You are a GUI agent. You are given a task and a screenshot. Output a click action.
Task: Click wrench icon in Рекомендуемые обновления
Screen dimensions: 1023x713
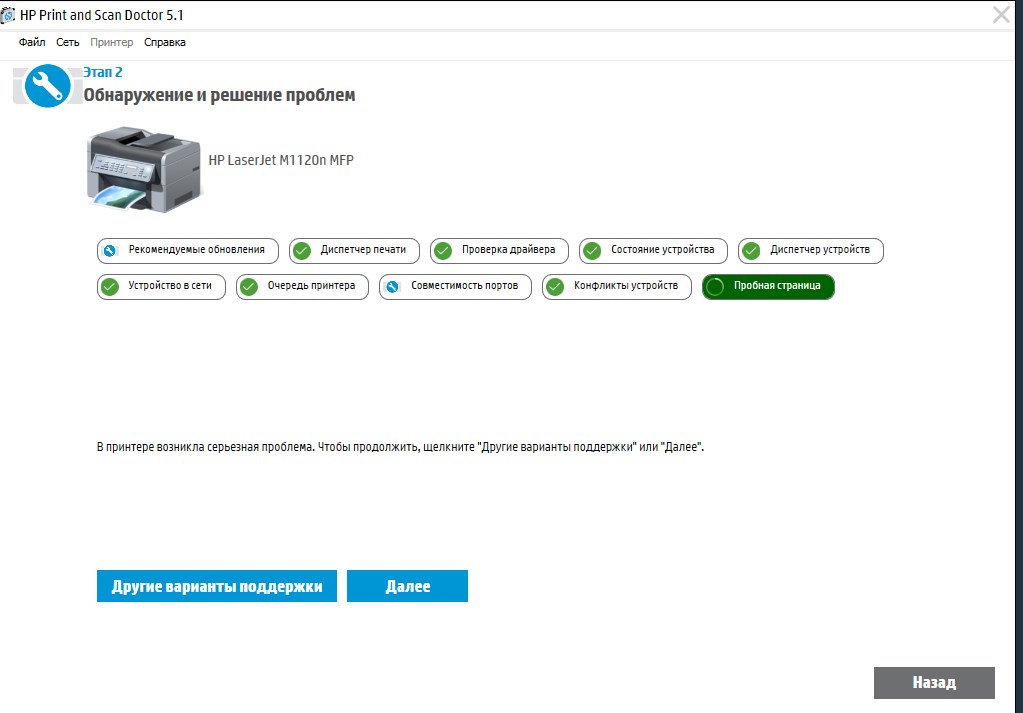pos(110,250)
